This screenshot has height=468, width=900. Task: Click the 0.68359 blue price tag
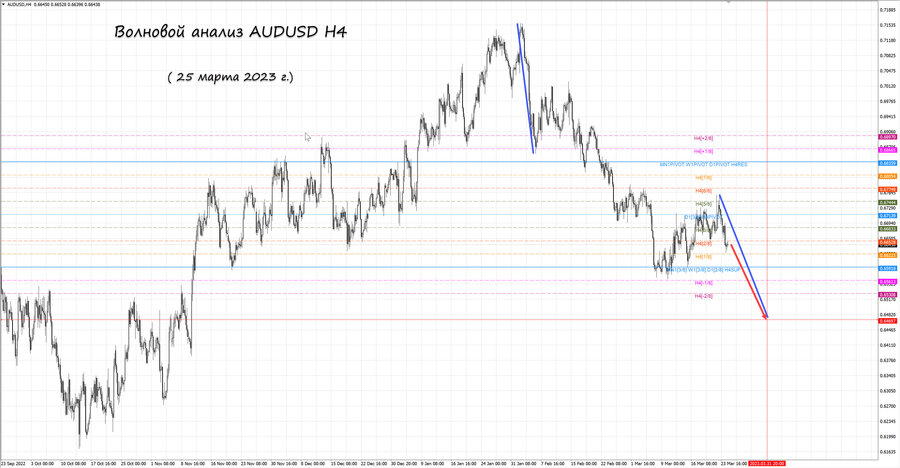point(888,163)
